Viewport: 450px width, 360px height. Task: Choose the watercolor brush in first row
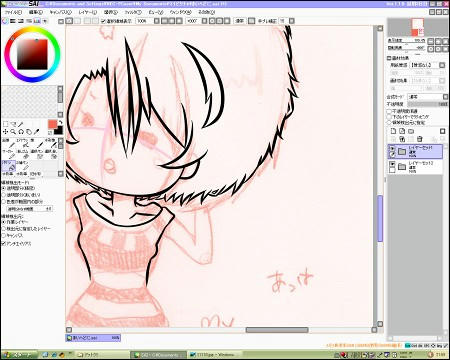click(x=51, y=143)
